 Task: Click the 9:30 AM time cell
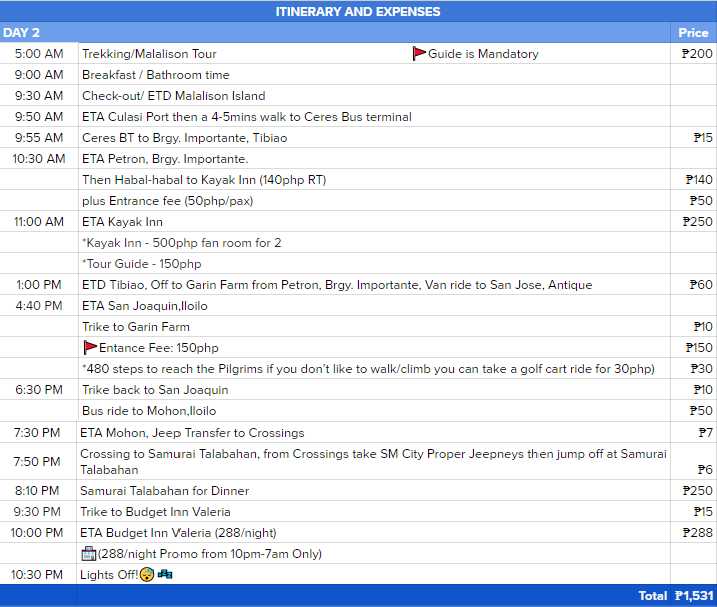point(39,96)
